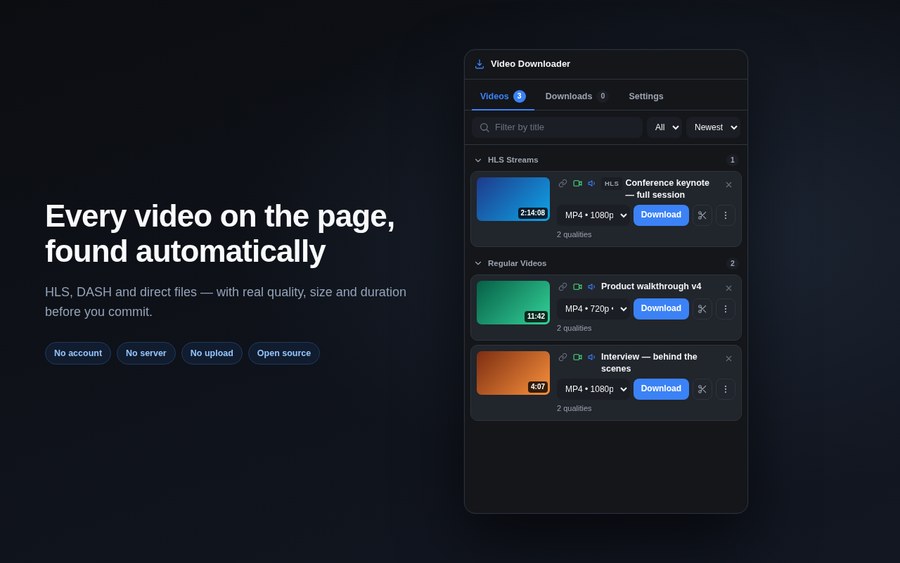Open more options menu for Conference keynote
The width and height of the screenshot is (900, 563).
coord(726,215)
